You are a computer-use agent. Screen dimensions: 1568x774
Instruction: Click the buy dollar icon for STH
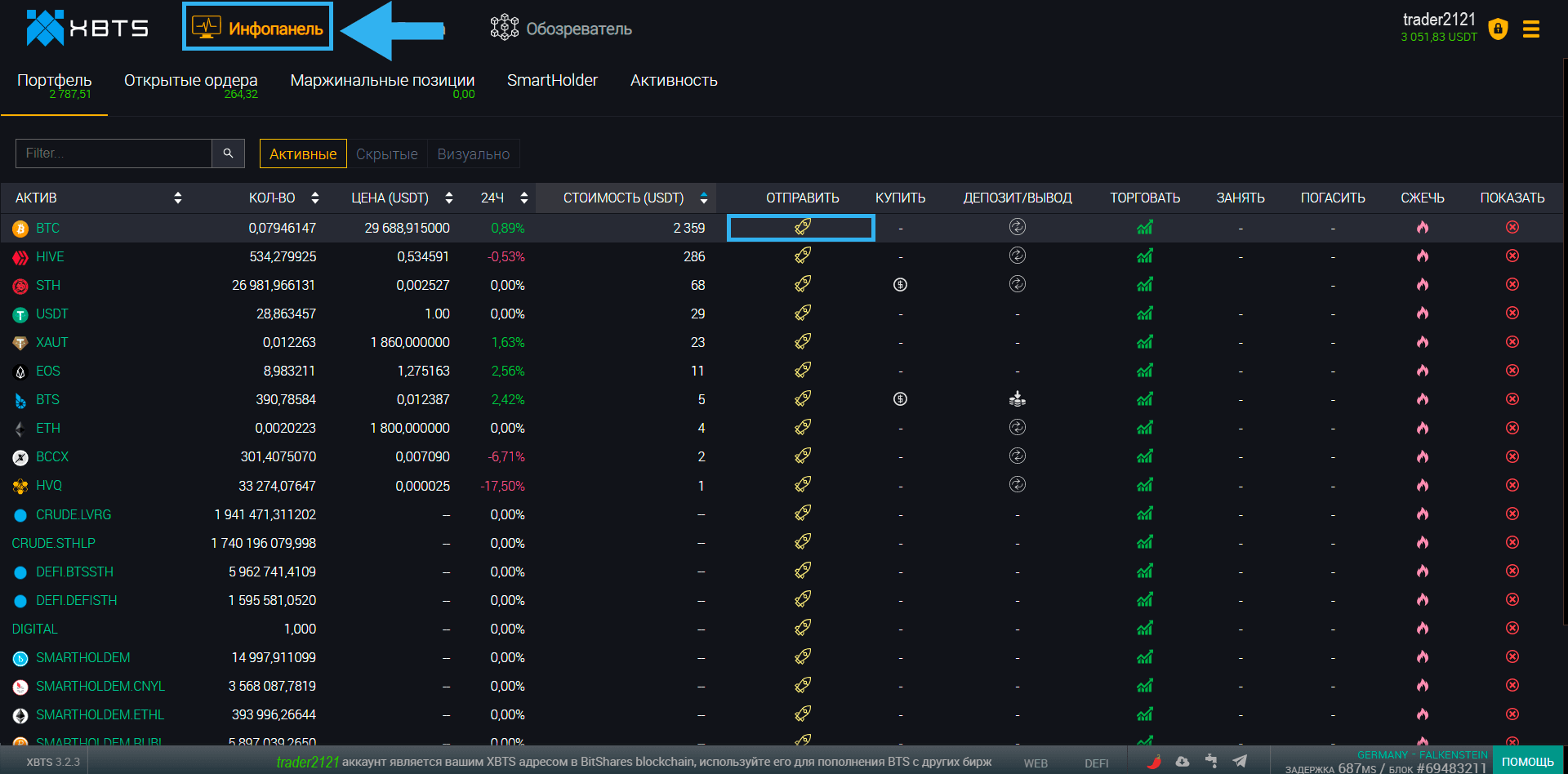point(900,285)
